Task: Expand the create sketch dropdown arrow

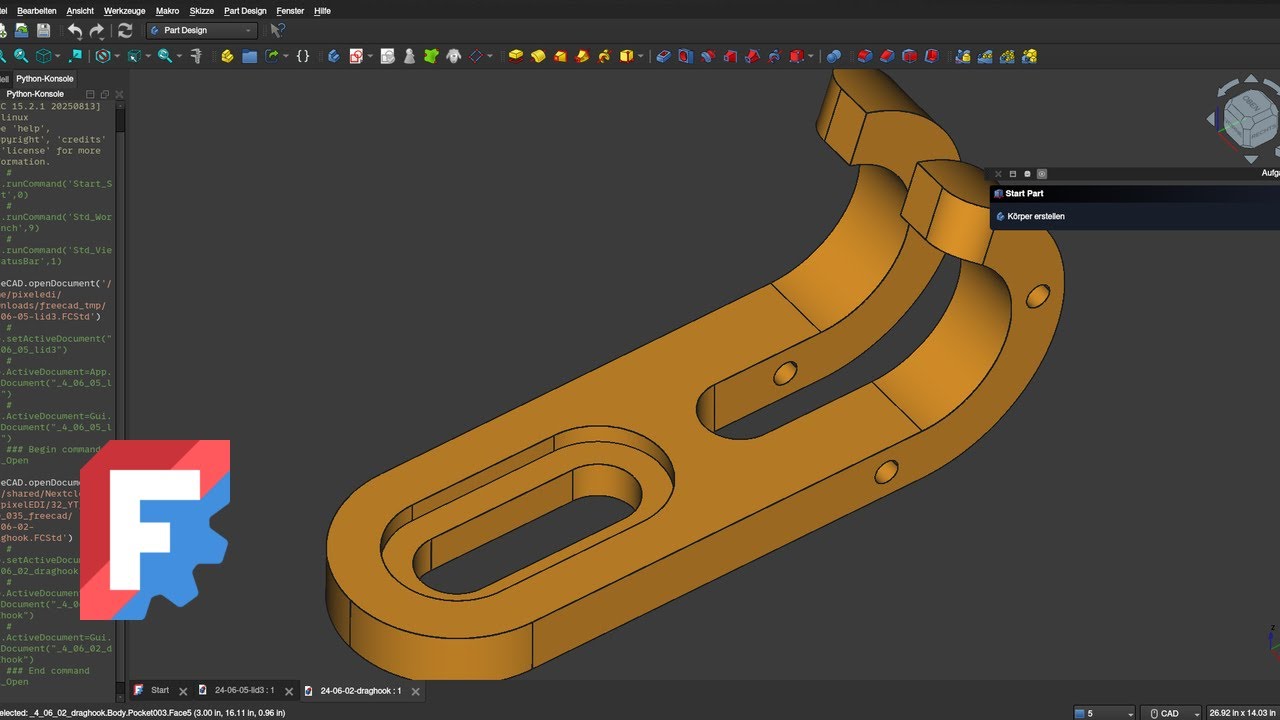Action: tap(369, 57)
